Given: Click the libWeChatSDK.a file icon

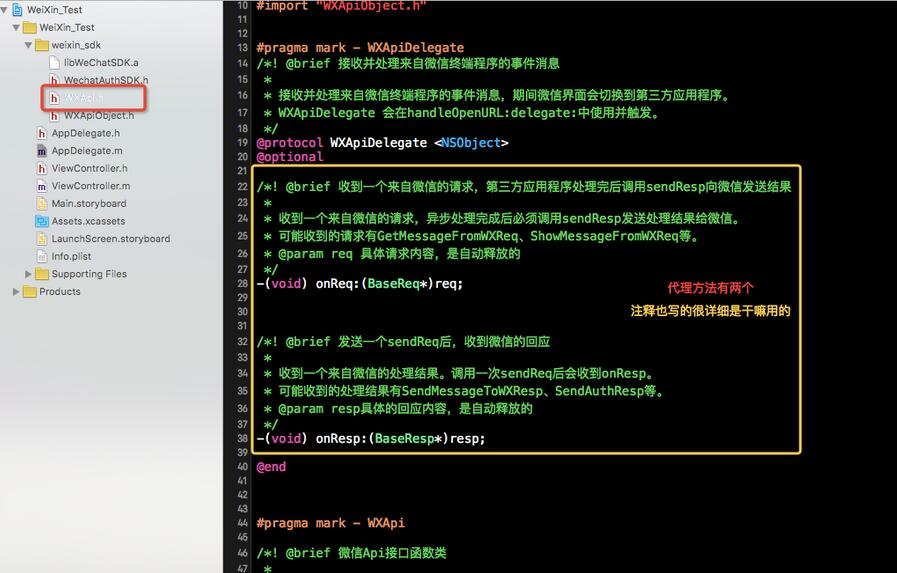Looking at the screenshot, I should tap(54, 62).
